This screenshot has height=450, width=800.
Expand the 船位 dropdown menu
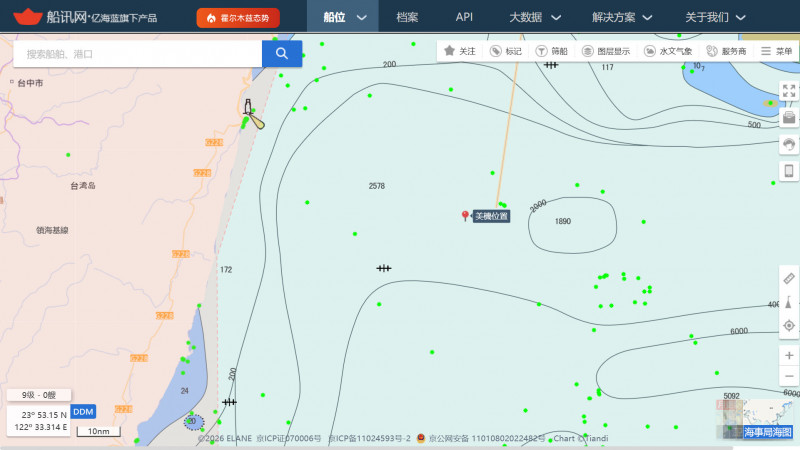pos(344,17)
